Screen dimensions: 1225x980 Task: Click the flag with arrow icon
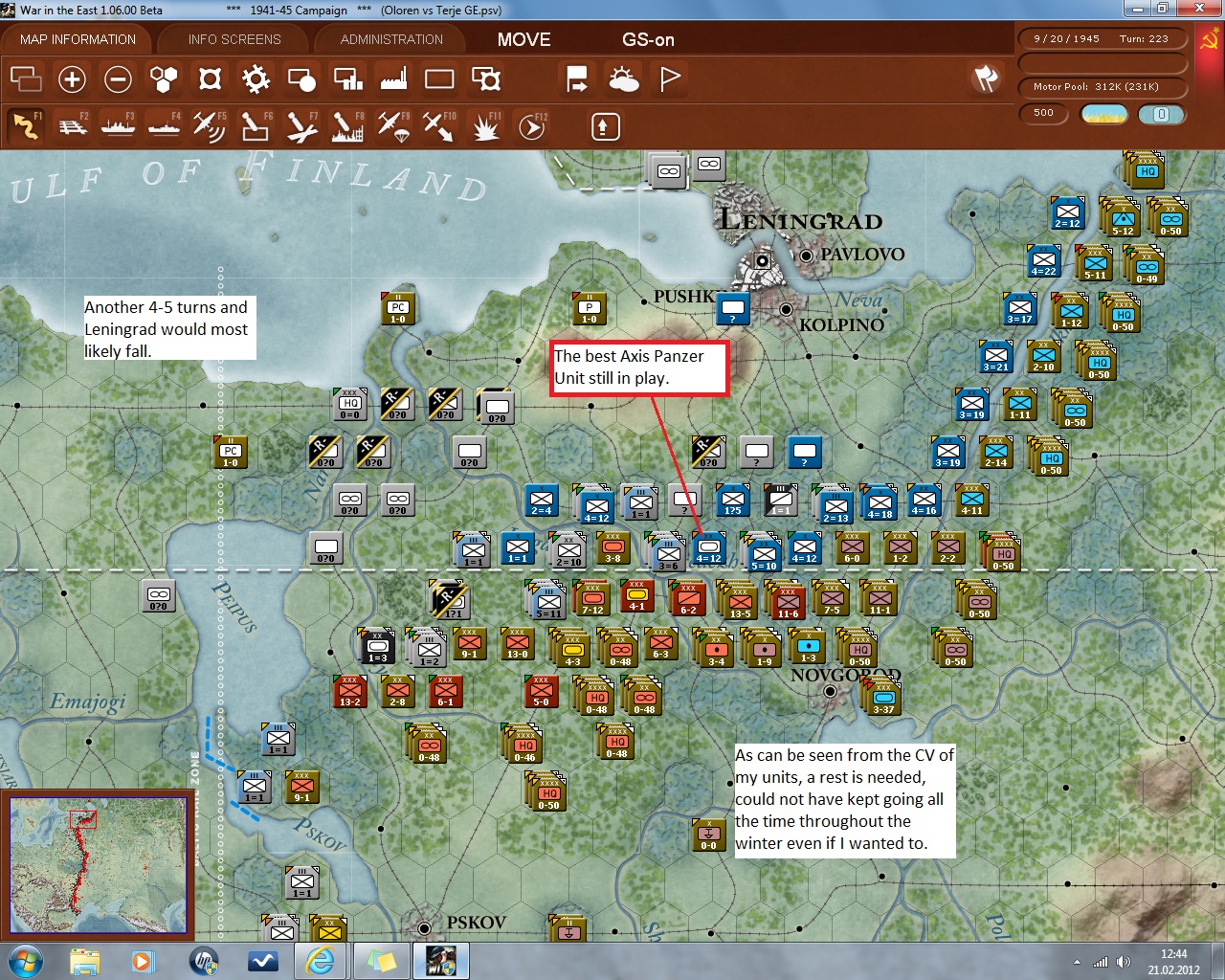(578, 78)
